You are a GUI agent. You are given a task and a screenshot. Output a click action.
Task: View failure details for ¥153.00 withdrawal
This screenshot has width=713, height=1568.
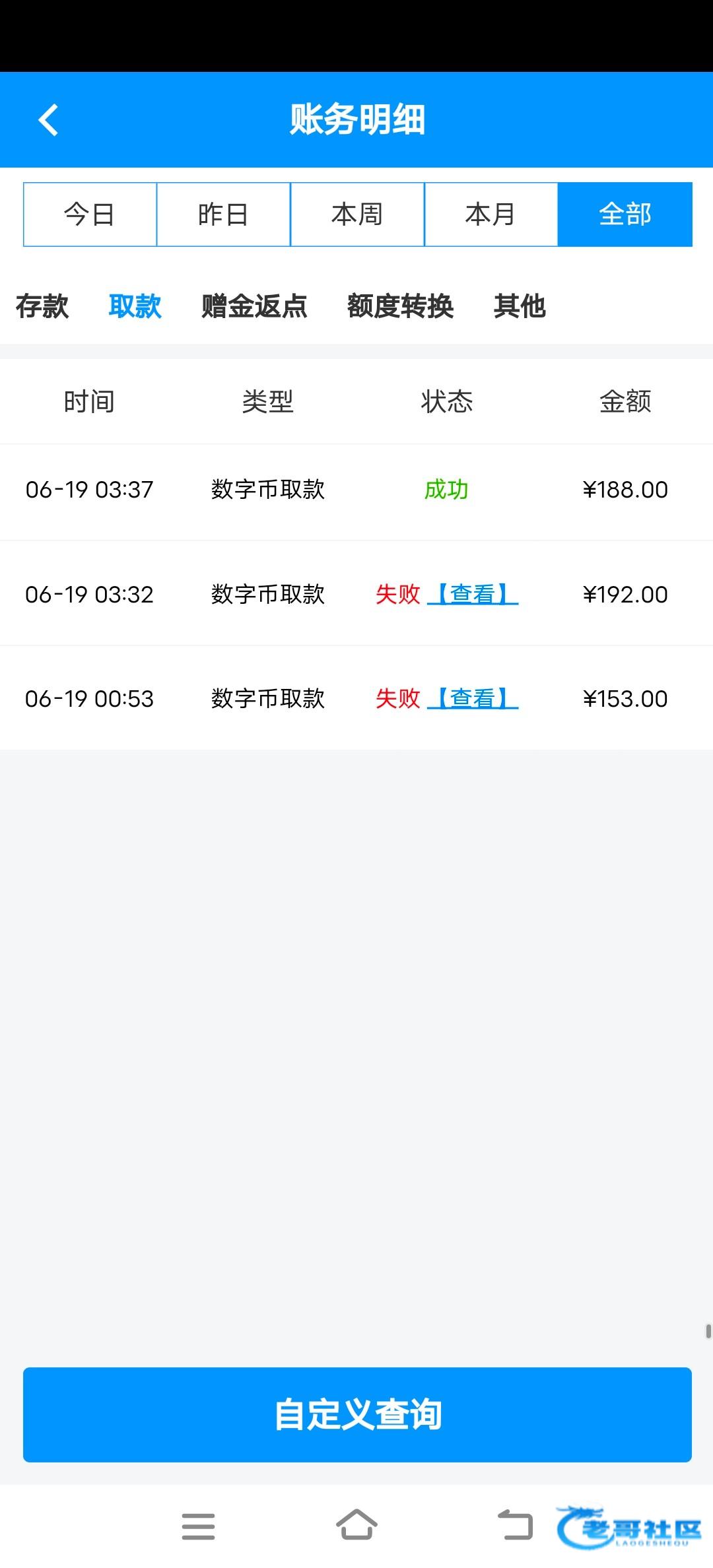point(473,698)
